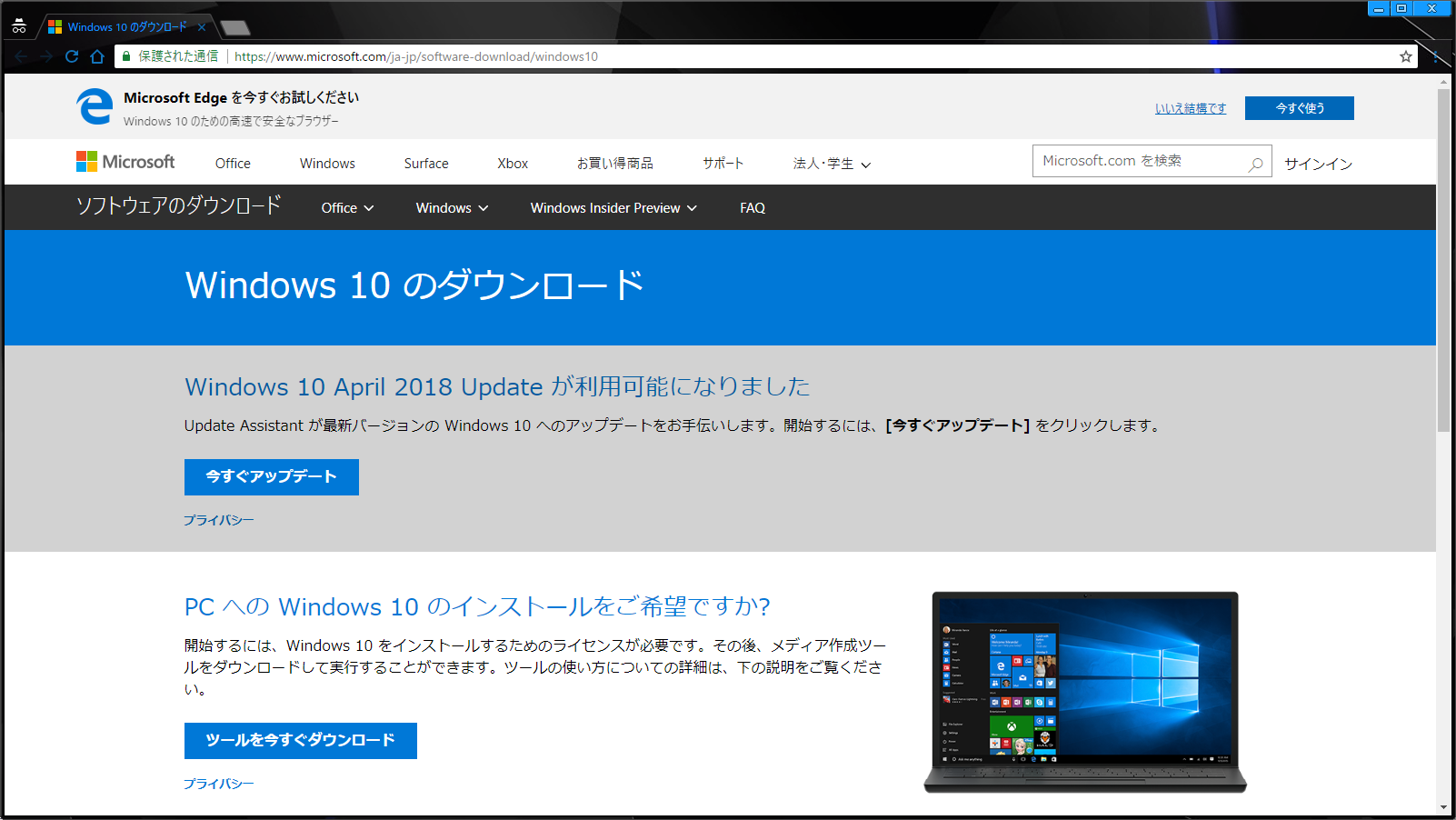Bookmark this page with star icon

pos(1406,56)
